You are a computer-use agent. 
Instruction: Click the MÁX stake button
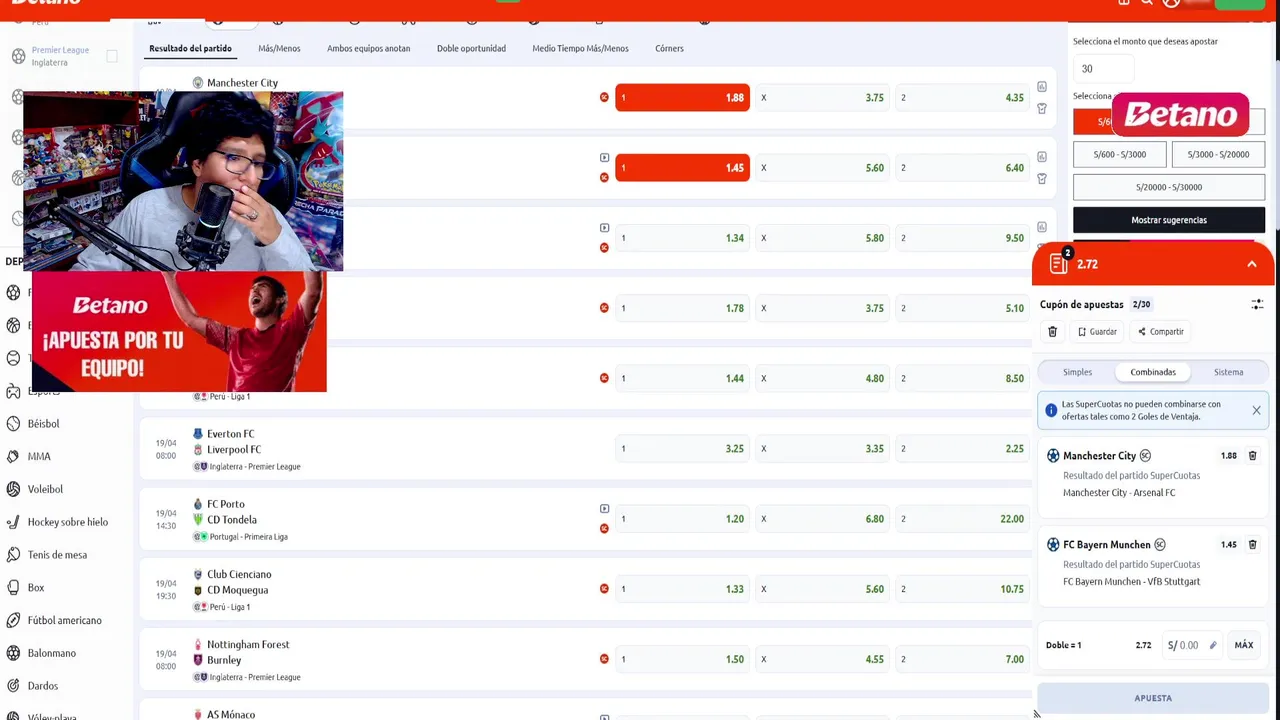(1244, 645)
